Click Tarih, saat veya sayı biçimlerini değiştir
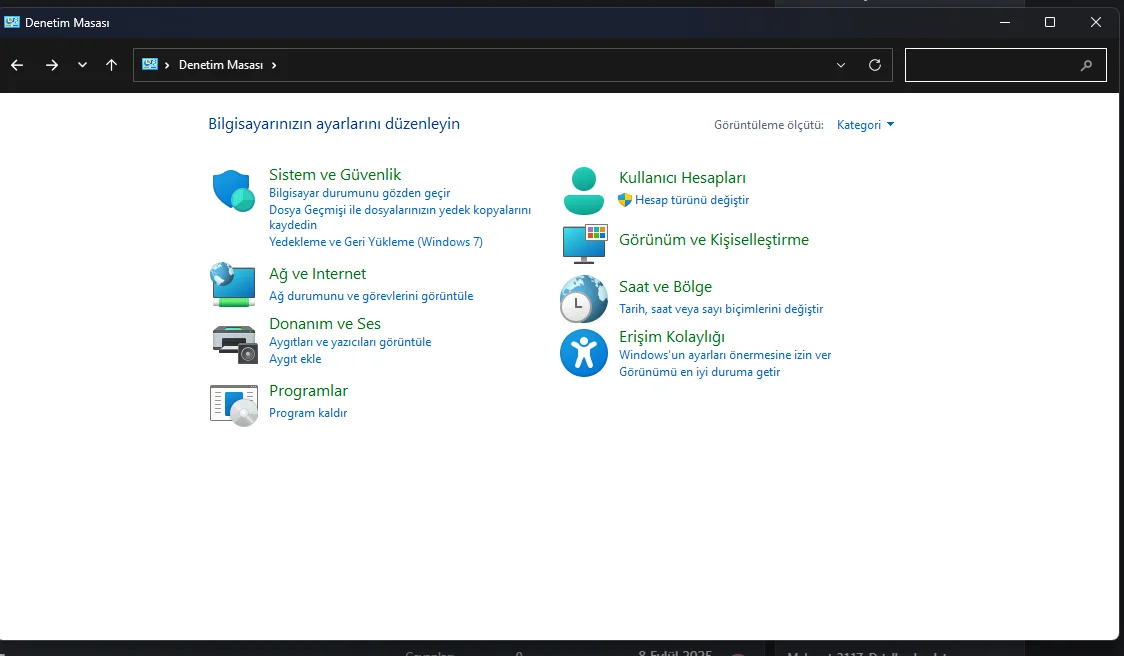This screenshot has height=656, width=1124. pos(721,309)
